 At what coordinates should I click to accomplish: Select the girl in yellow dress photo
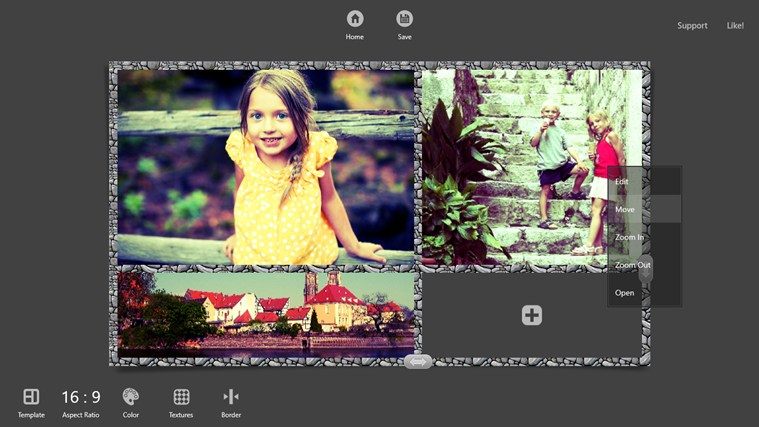[265, 165]
